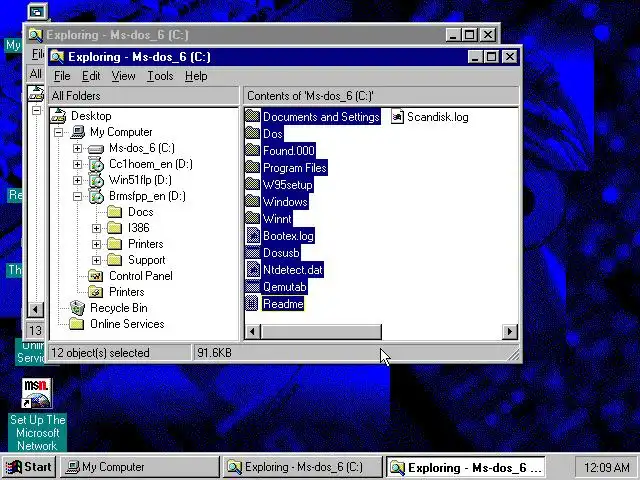Click the Brmsfpp_en (D:) CD drive icon
640x480 pixels.
click(x=96, y=196)
